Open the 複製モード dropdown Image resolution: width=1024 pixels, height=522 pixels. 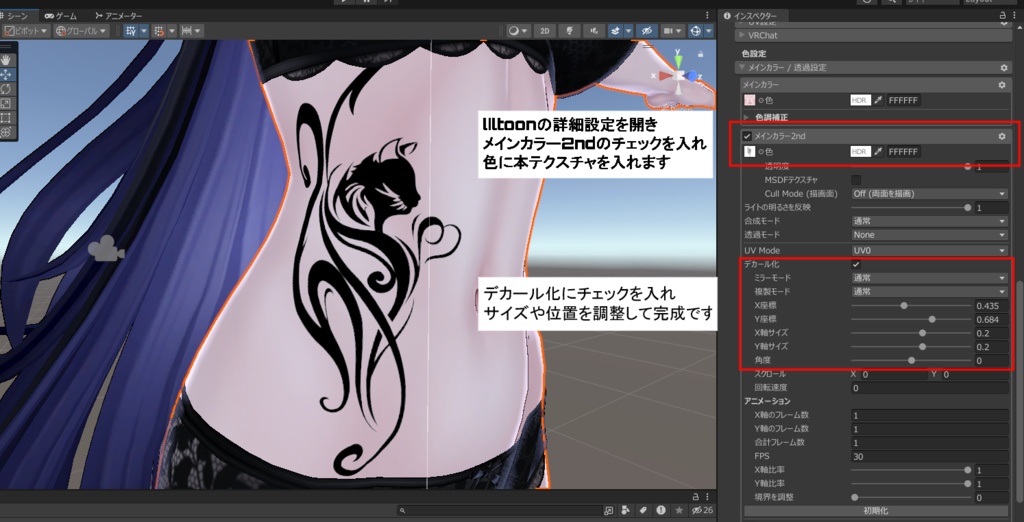tap(929, 291)
